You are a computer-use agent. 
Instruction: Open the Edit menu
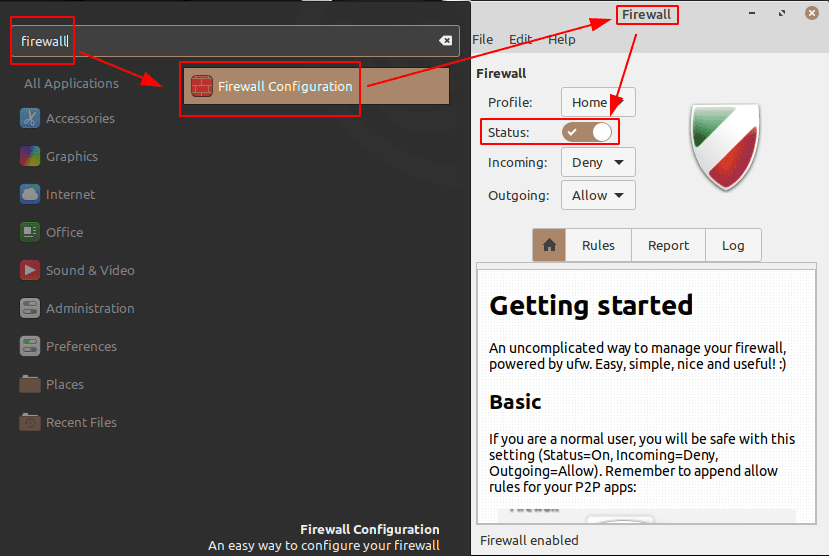click(520, 40)
